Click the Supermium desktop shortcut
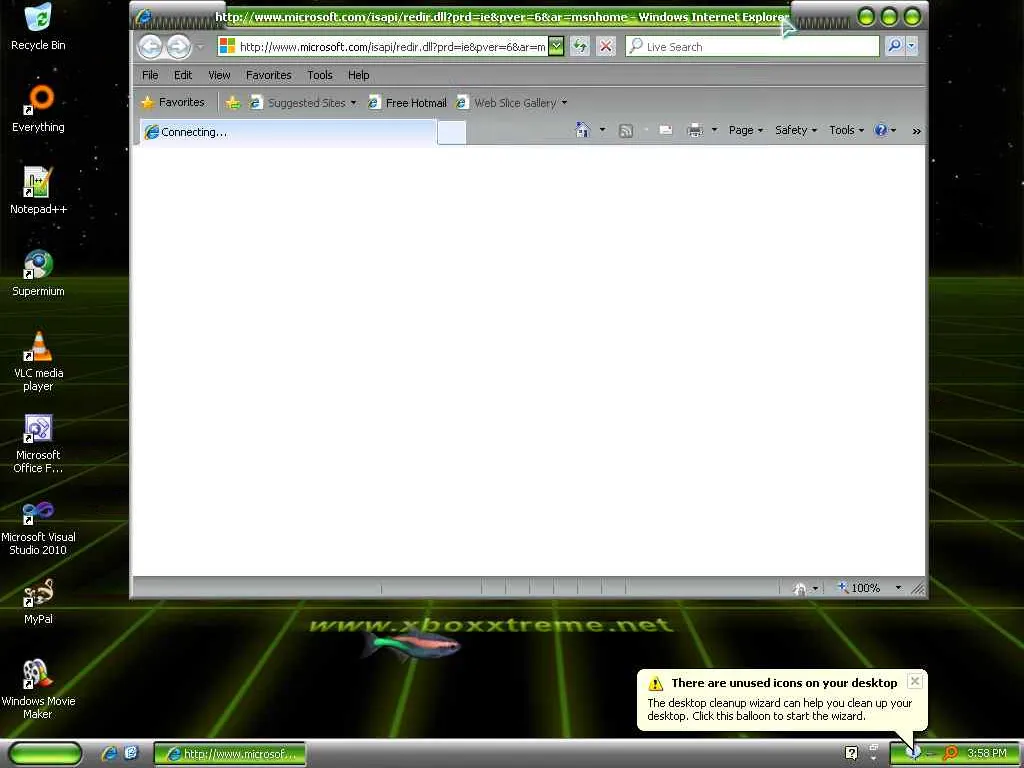Viewport: 1024px width, 768px height. point(38,273)
